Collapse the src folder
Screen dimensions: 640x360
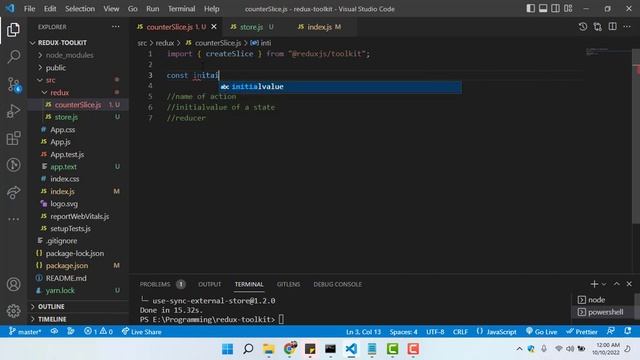click(51, 80)
